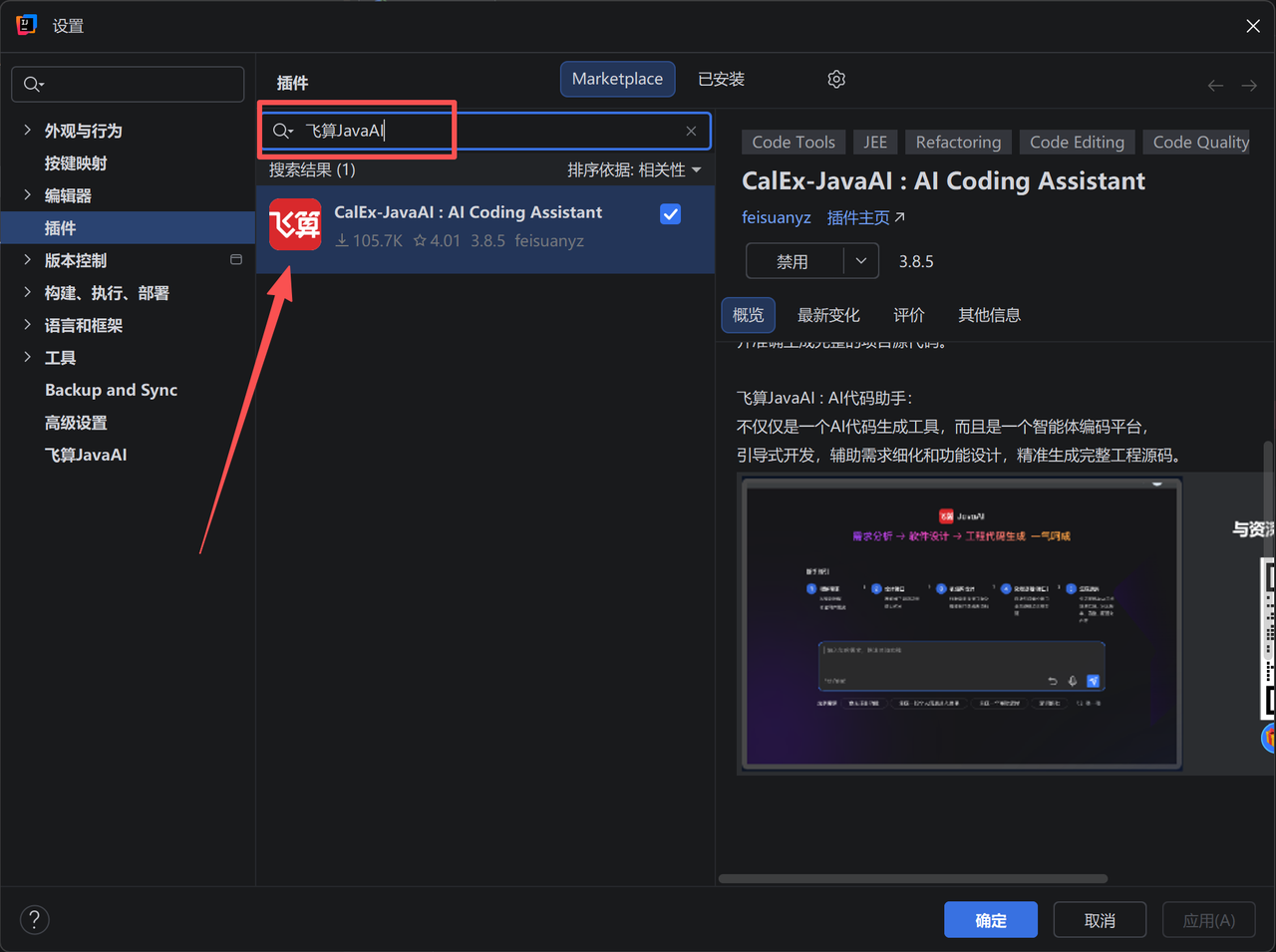Click the 确定 button
This screenshot has height=952, width=1276.
point(991,920)
